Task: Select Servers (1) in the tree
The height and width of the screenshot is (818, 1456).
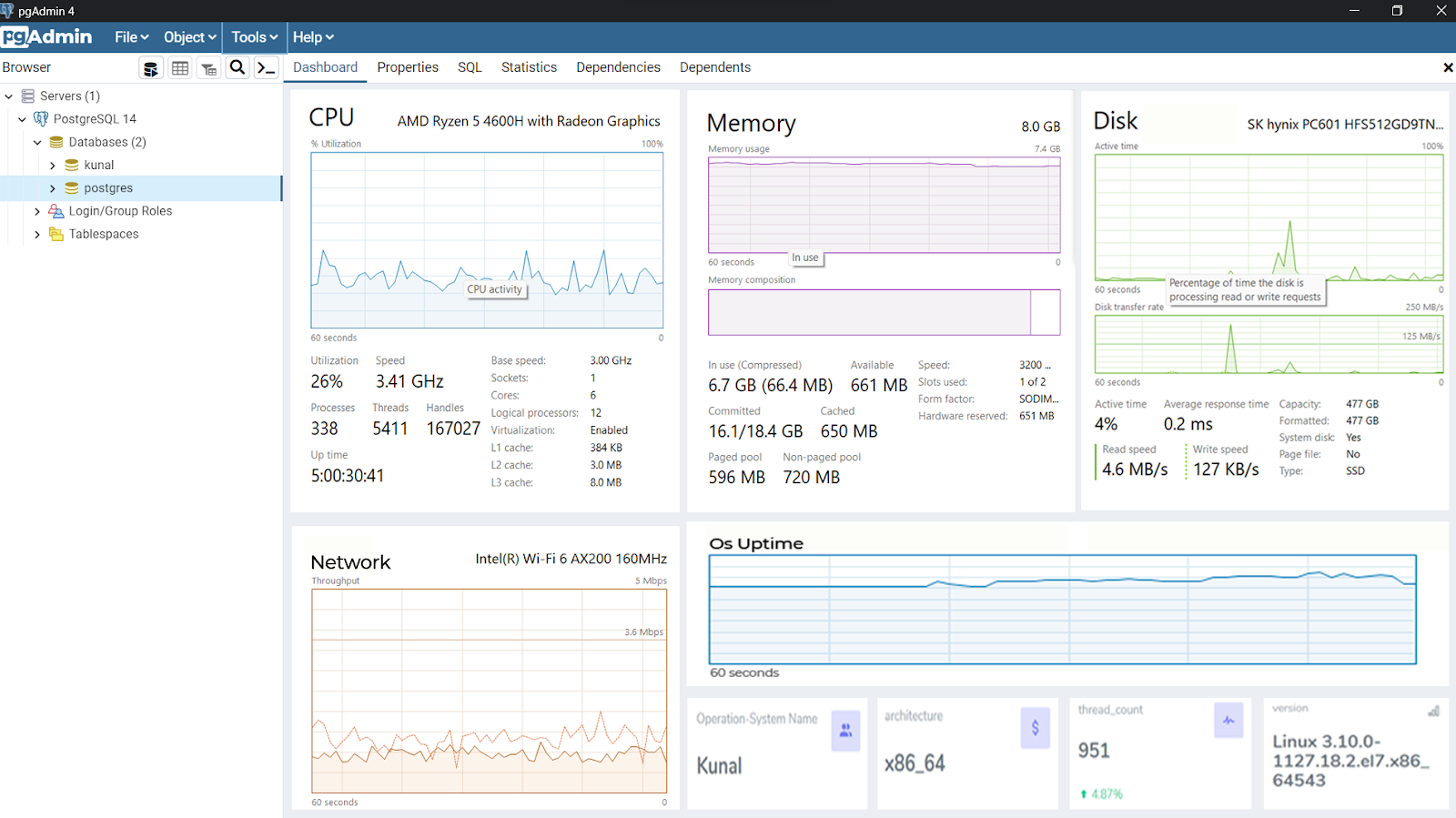Action: tap(70, 96)
